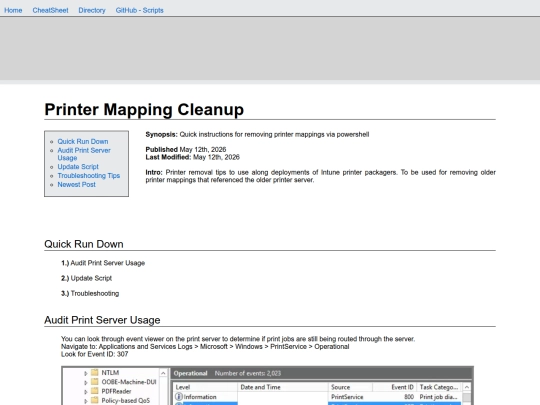Click the tree pane scroll up arrow

tap(163, 373)
